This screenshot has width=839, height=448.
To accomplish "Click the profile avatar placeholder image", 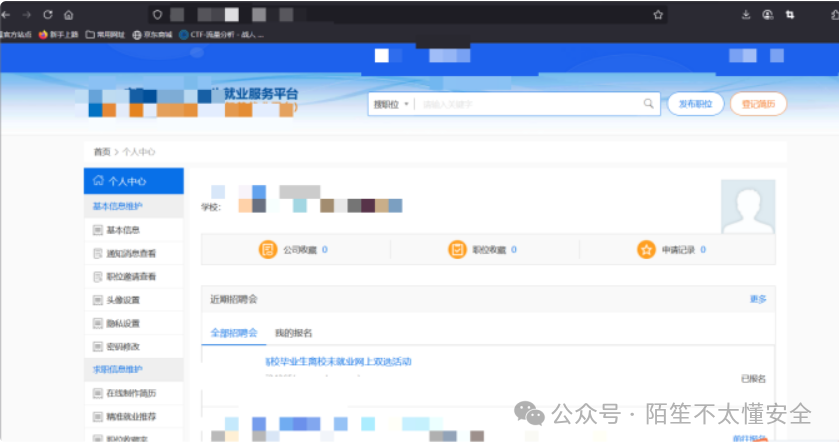I will pyautogui.click(x=748, y=207).
